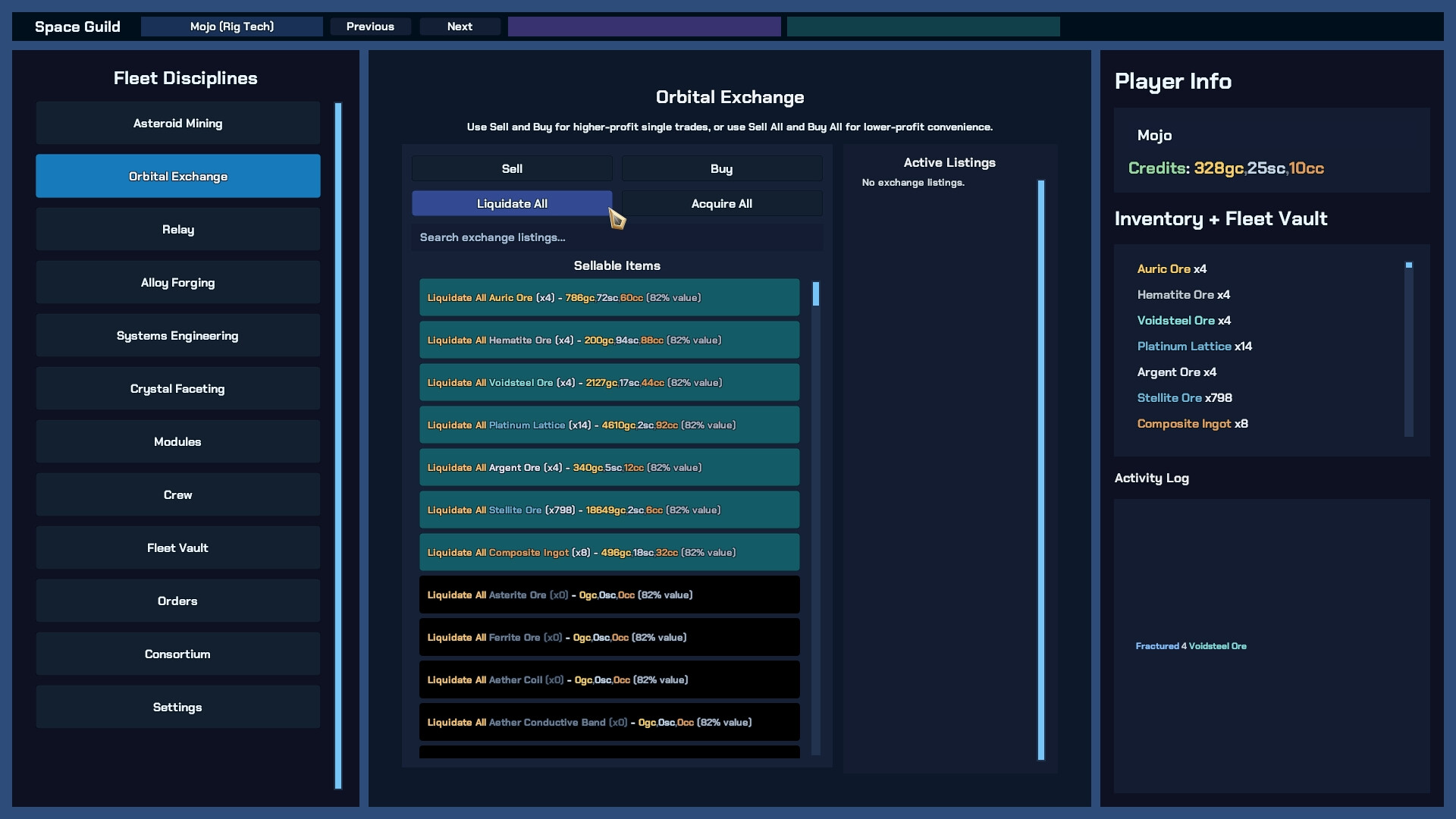Go to the Consortium page
1456x819 pixels.
point(177,654)
